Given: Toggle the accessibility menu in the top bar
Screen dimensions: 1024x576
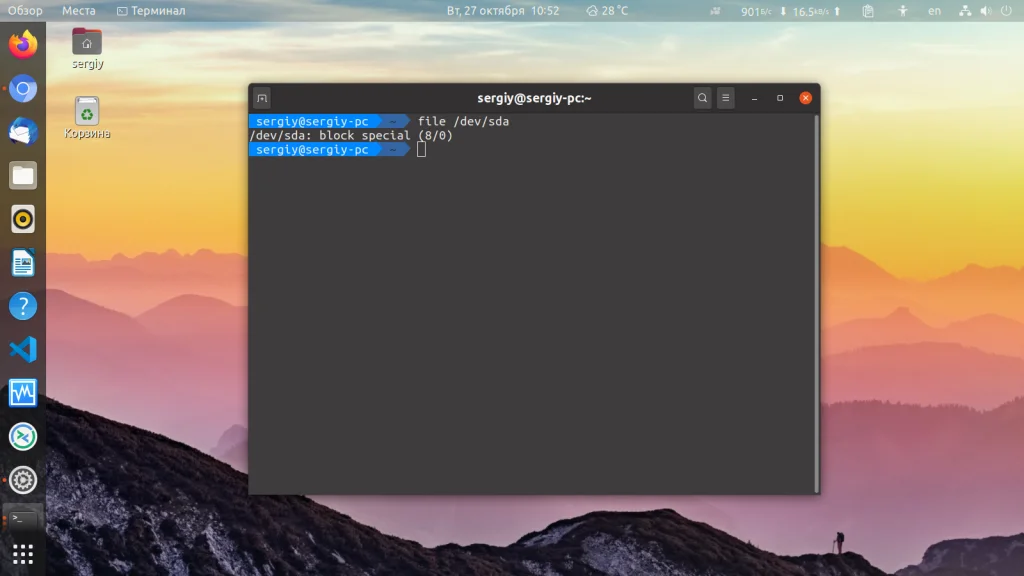Looking at the screenshot, I should click(x=903, y=10).
